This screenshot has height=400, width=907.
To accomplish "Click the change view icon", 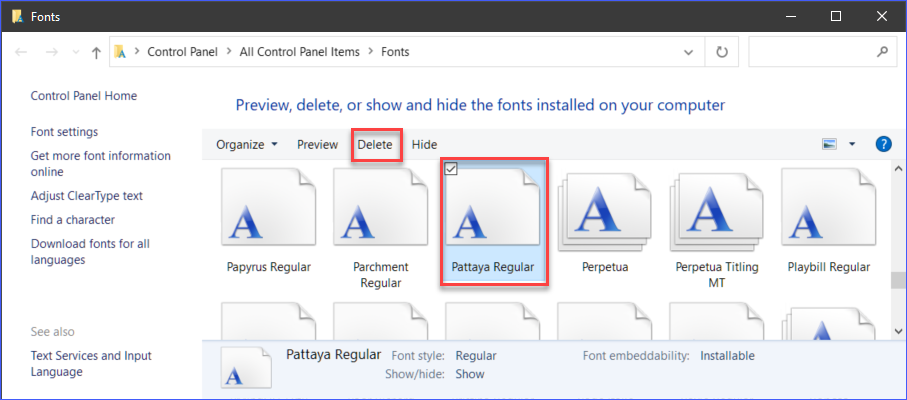I will click(829, 144).
